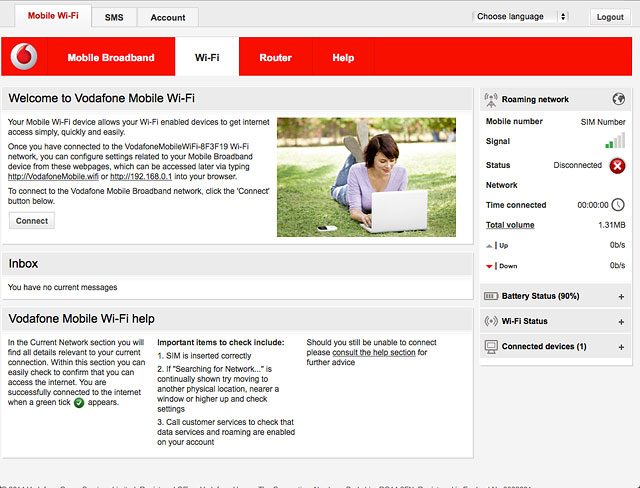Click the signal strength bars icon
This screenshot has height=488, width=640.
(x=615, y=142)
